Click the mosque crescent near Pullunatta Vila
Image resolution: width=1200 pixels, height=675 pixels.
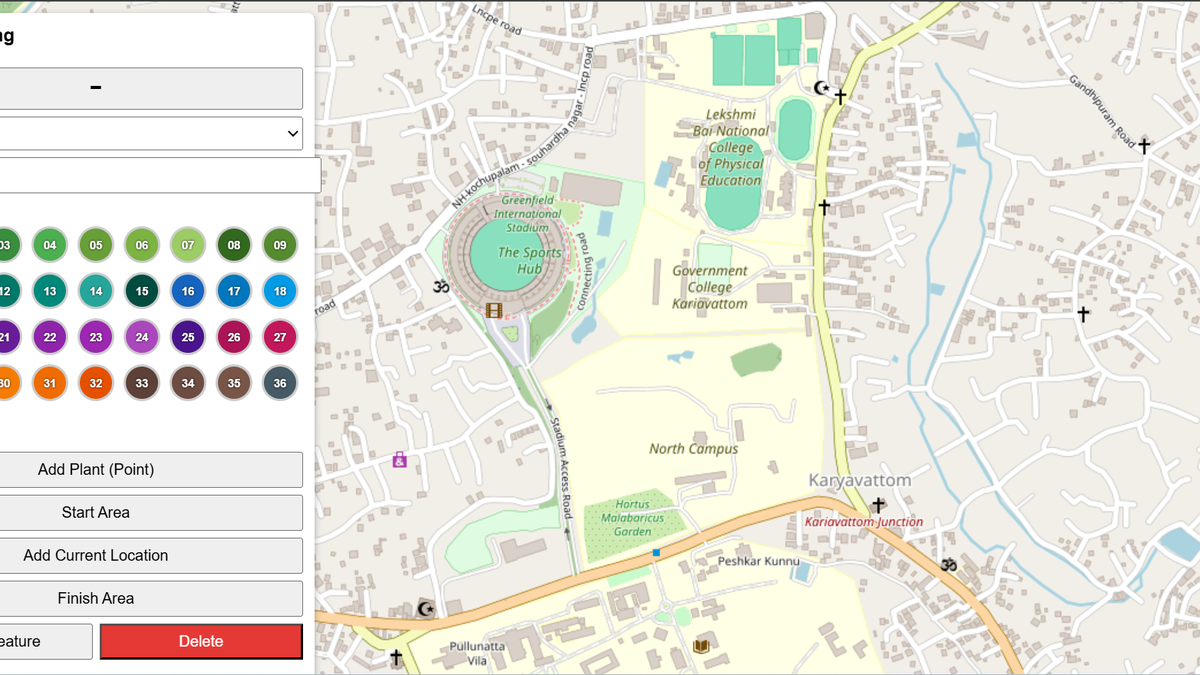(426, 609)
